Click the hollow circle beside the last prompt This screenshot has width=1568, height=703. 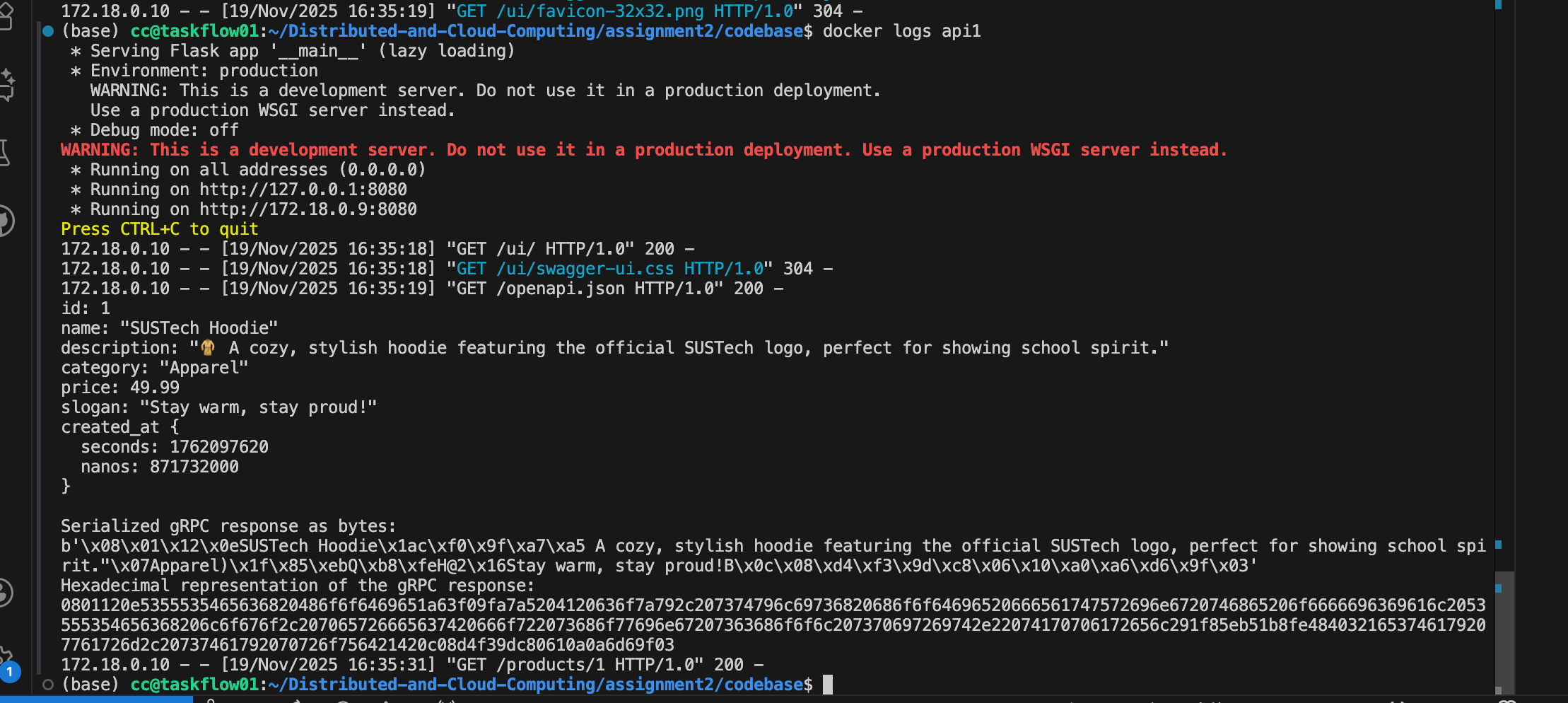click(48, 685)
